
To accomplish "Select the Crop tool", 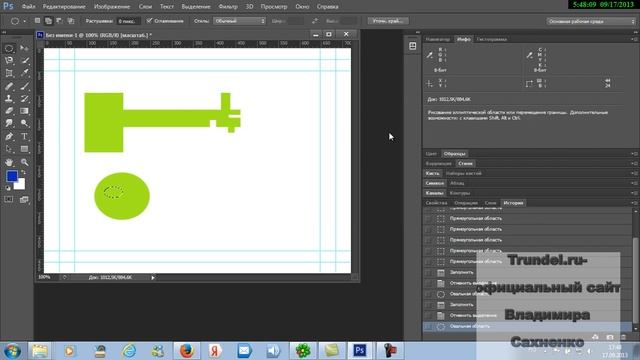I will [x=9, y=73].
